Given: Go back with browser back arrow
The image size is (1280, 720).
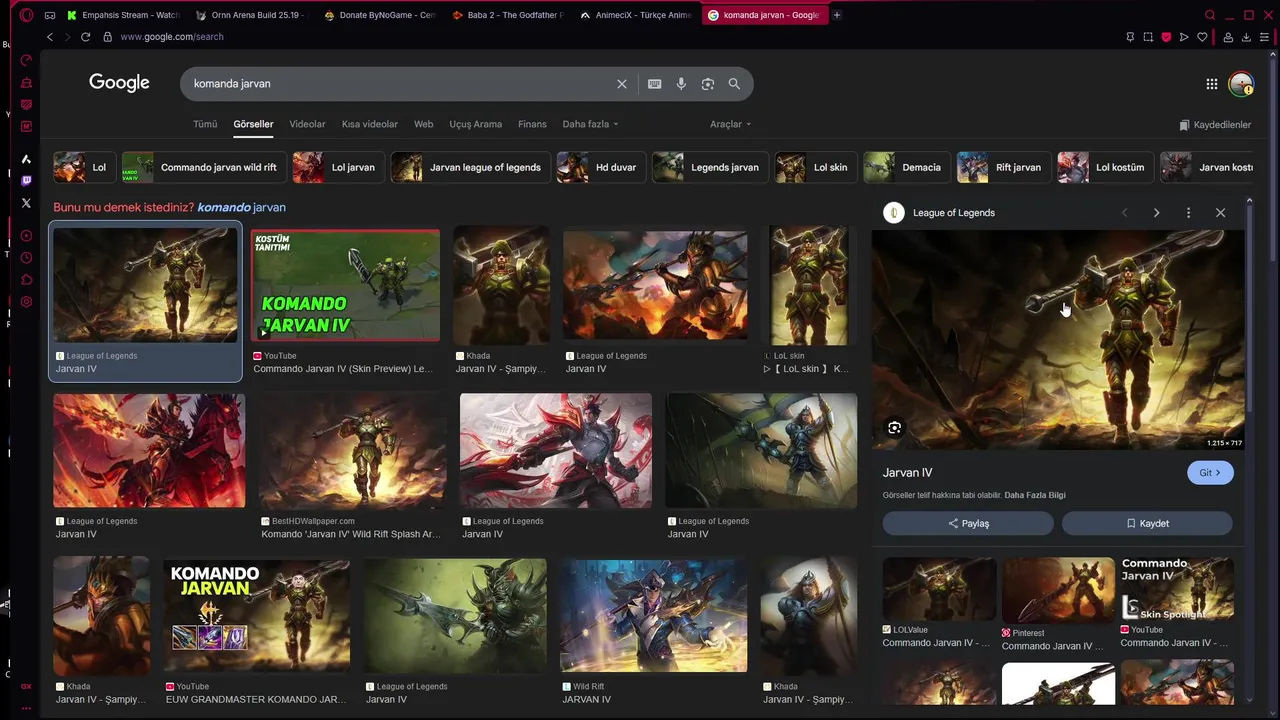Looking at the screenshot, I should point(49,37).
